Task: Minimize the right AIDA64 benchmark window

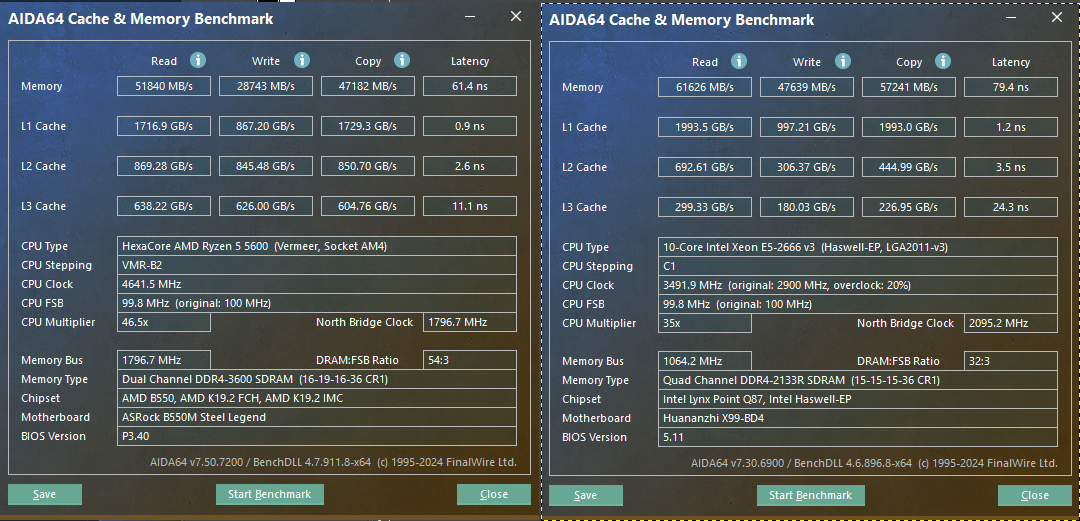Action: tap(1010, 17)
